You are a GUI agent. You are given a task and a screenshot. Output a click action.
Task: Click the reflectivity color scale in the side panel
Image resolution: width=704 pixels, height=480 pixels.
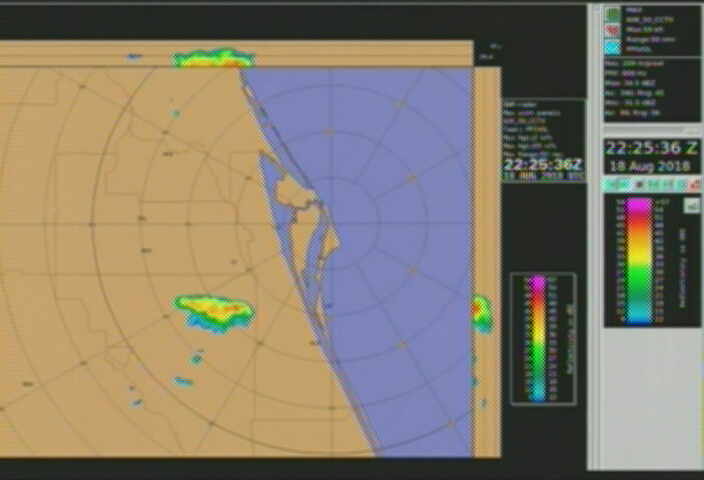tap(639, 262)
